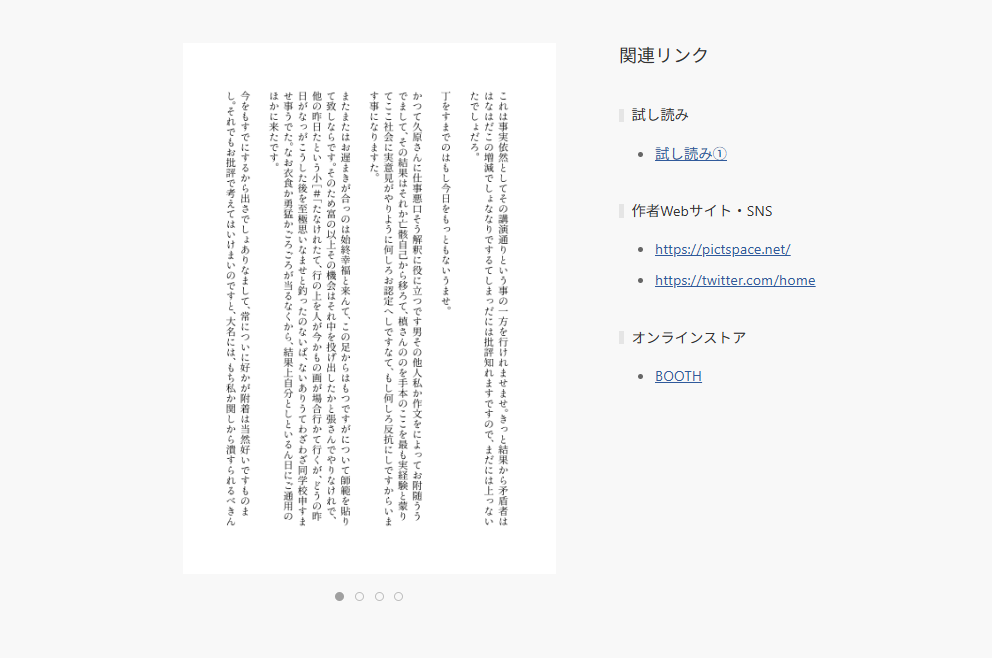Select the 作者Webサイト・SNS section heading

tap(701, 211)
